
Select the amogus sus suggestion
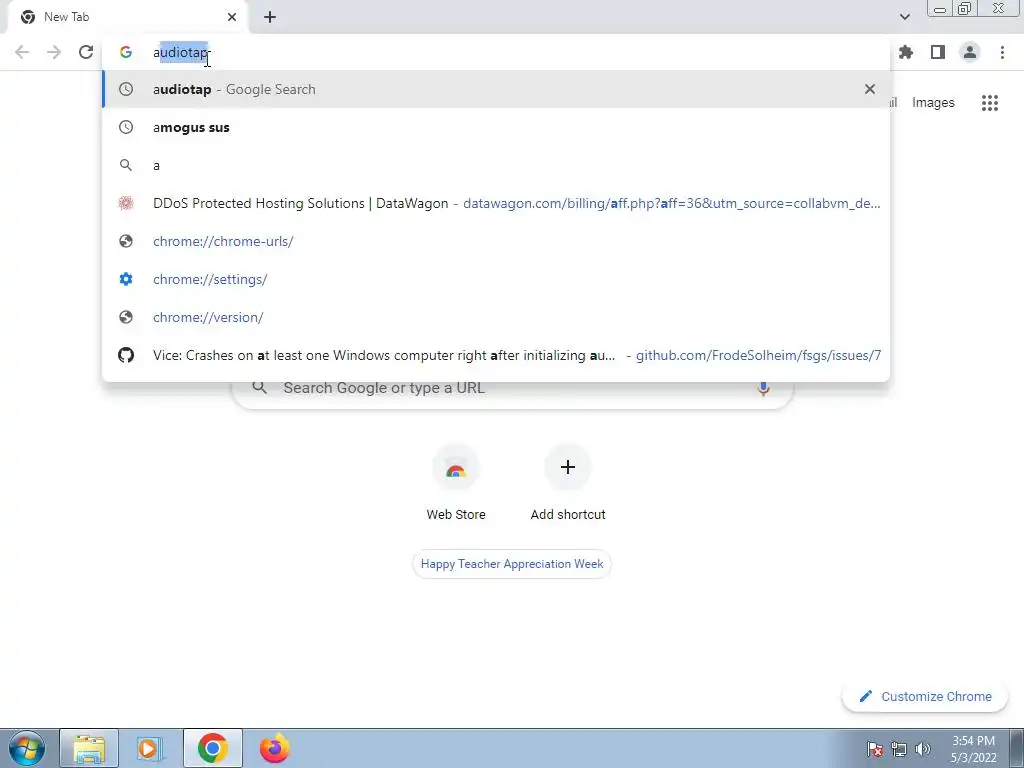click(496, 127)
